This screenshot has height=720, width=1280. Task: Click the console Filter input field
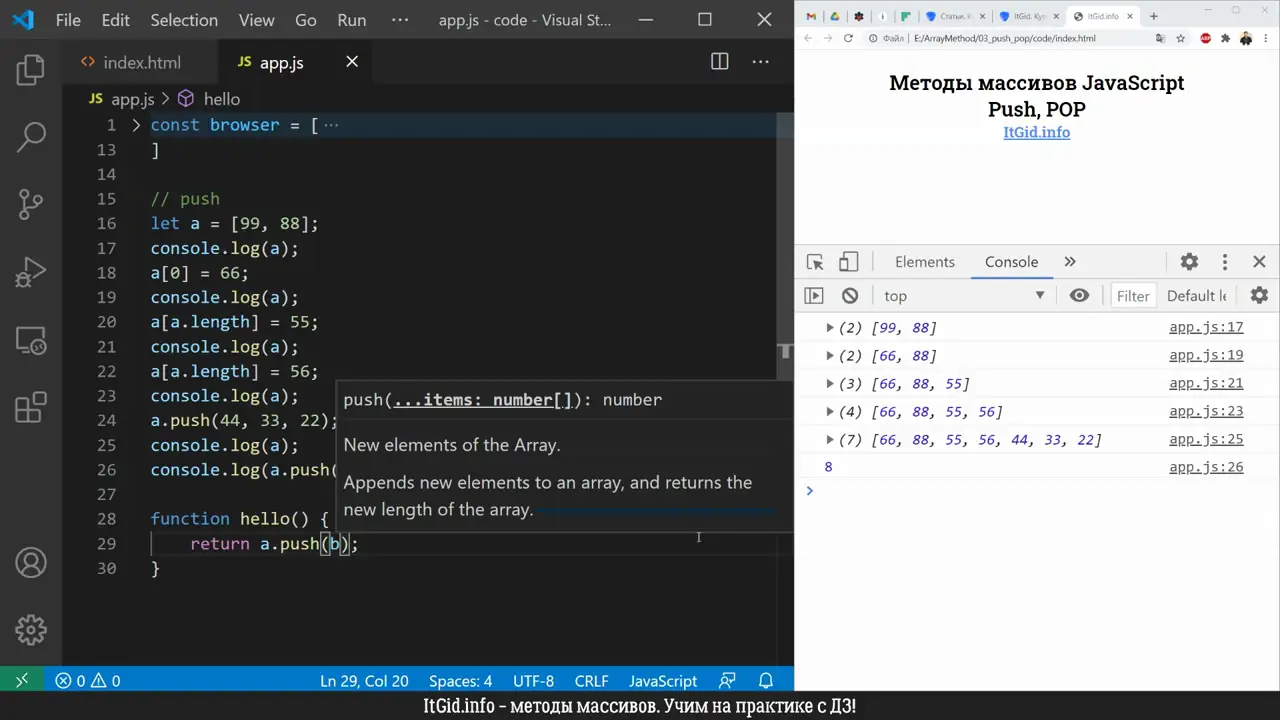tap(1132, 296)
